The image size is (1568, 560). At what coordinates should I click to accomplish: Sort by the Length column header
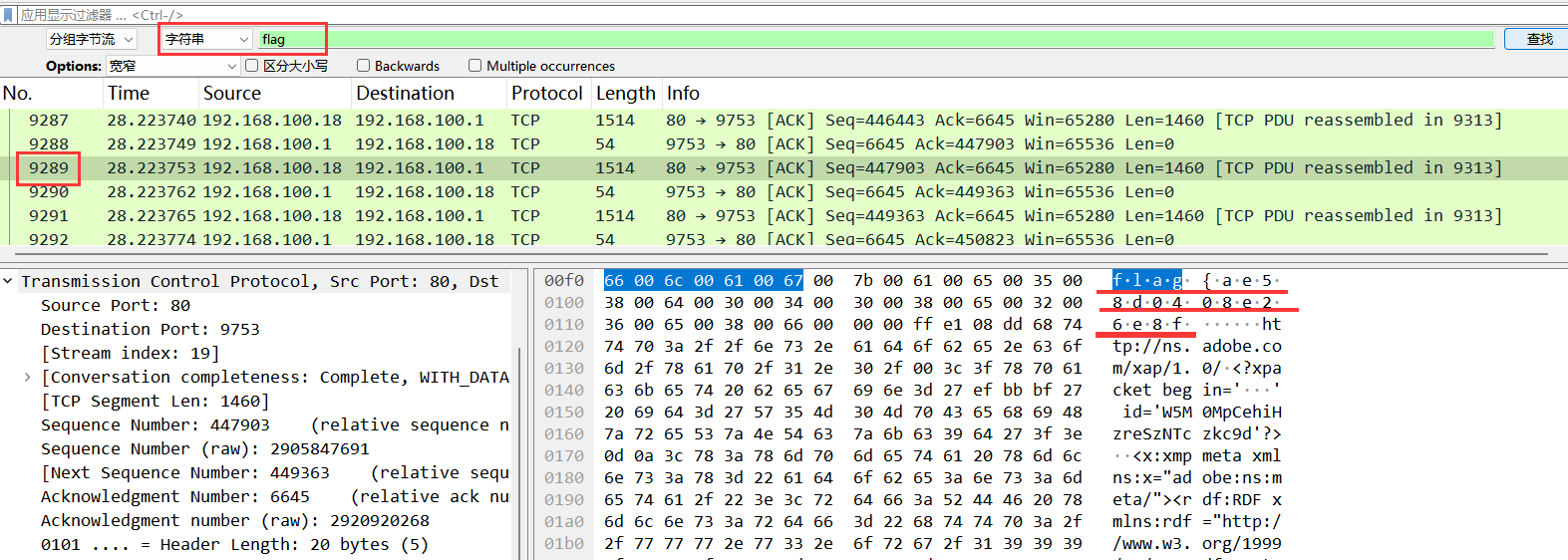coord(626,93)
